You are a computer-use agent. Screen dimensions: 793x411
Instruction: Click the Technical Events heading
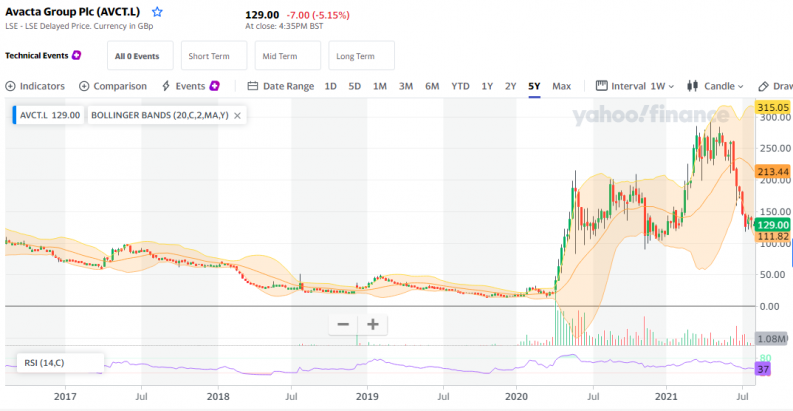point(36,56)
